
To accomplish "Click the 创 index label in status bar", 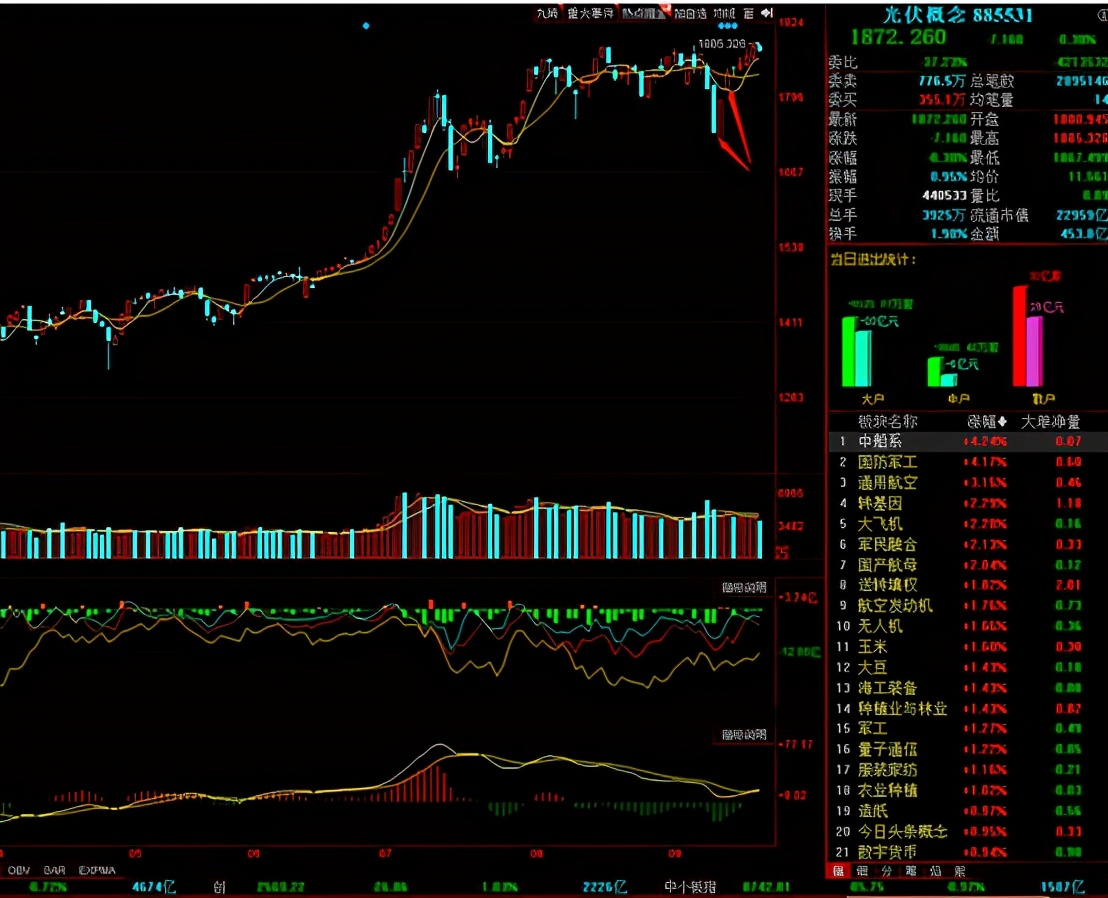I will 220,887.
